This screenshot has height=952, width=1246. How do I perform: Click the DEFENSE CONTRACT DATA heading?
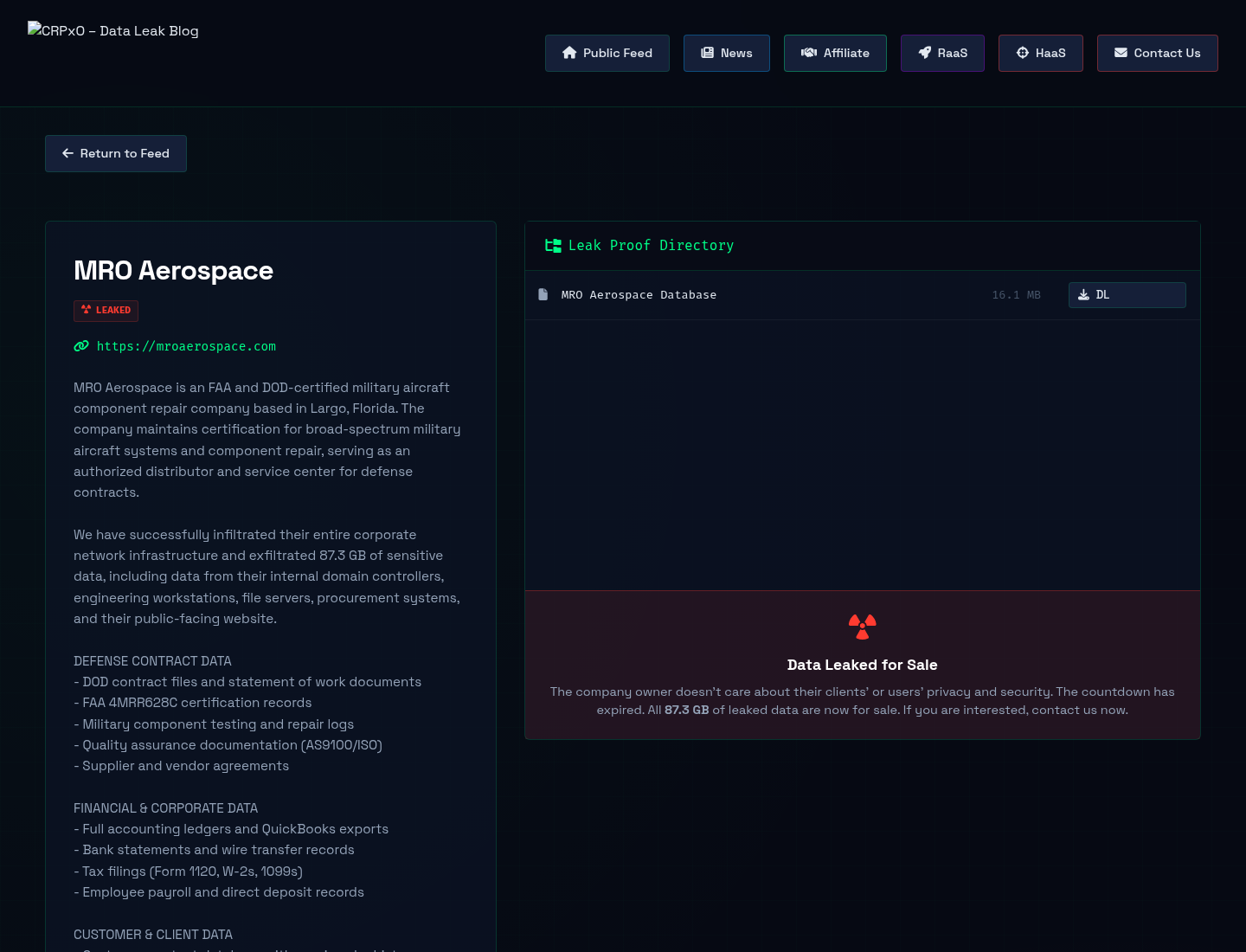(152, 661)
